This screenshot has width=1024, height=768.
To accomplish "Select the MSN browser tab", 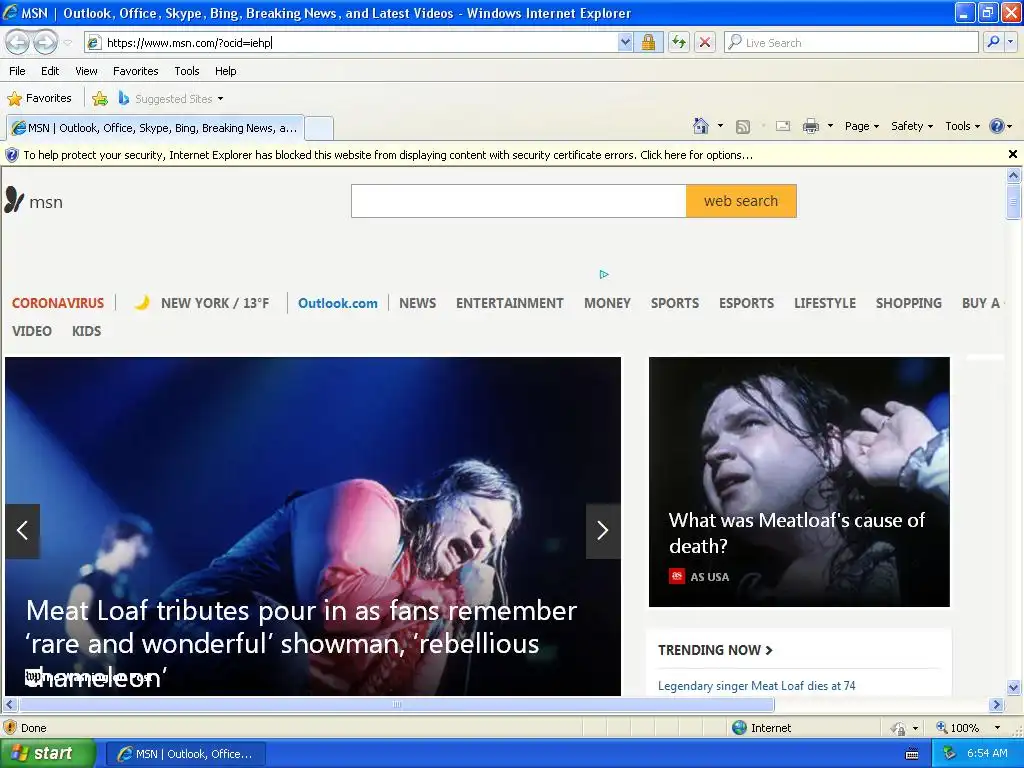I will [155, 128].
